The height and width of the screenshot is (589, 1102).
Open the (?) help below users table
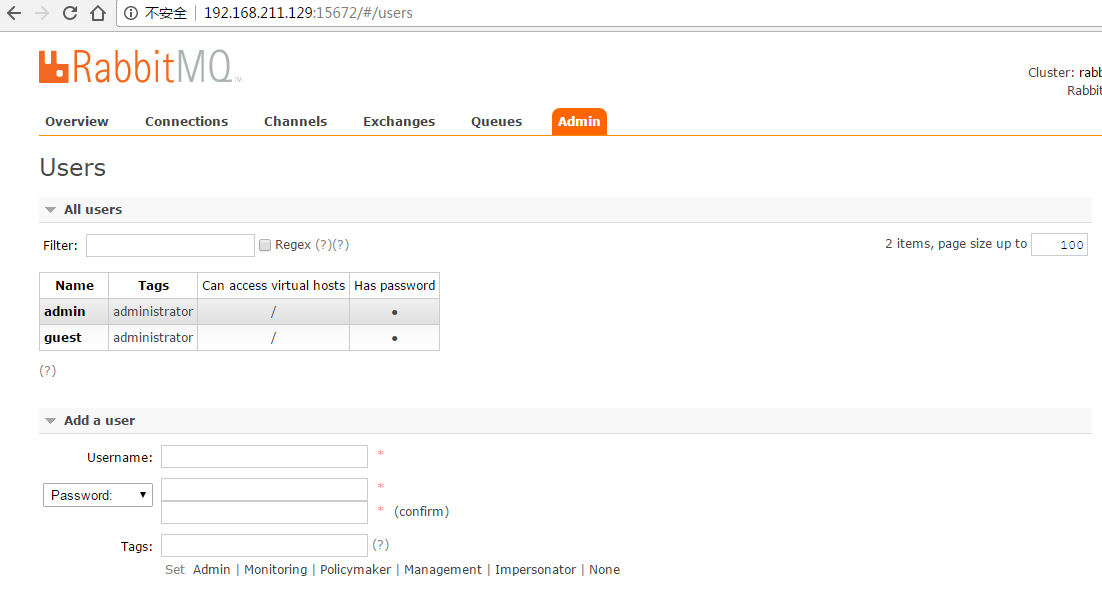[47, 370]
